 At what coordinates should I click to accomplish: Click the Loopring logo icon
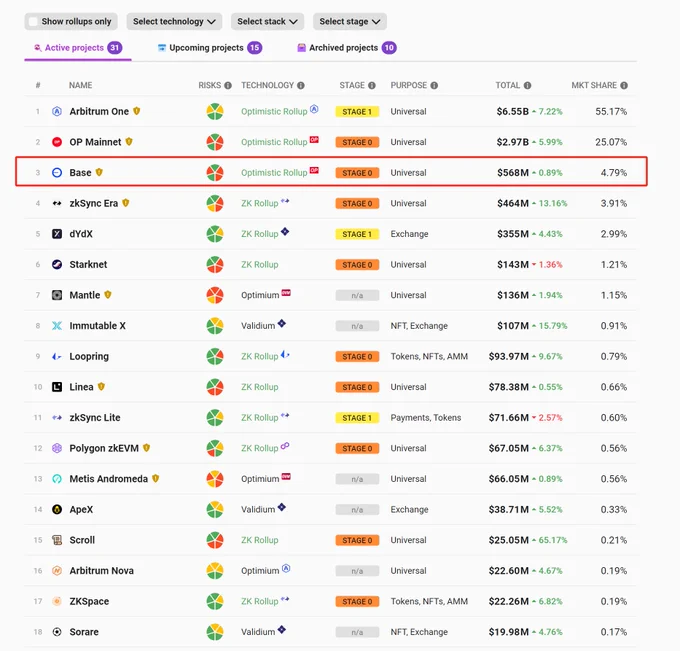point(57,357)
